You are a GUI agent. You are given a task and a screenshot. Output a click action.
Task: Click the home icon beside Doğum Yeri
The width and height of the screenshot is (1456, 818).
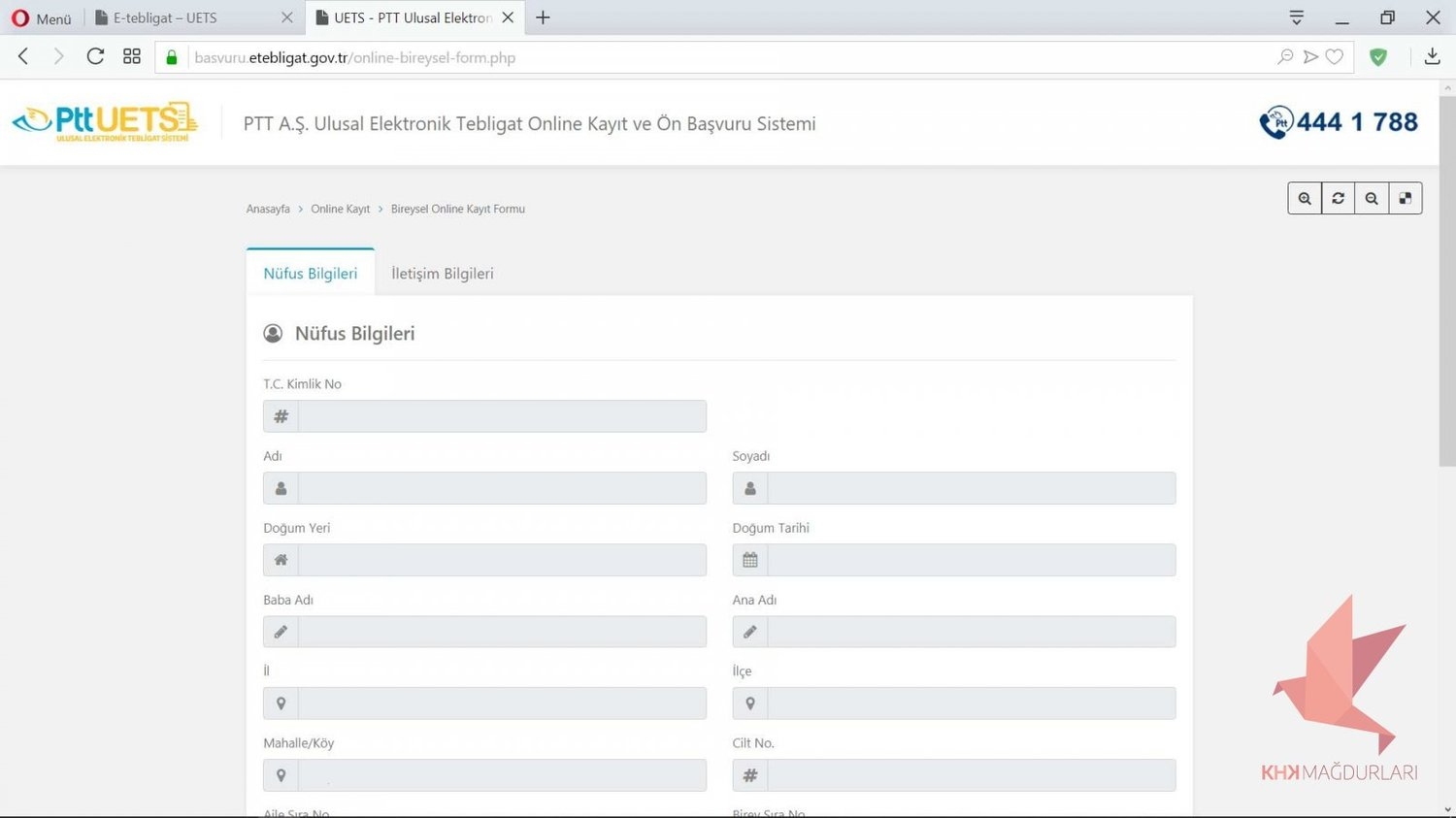281,560
